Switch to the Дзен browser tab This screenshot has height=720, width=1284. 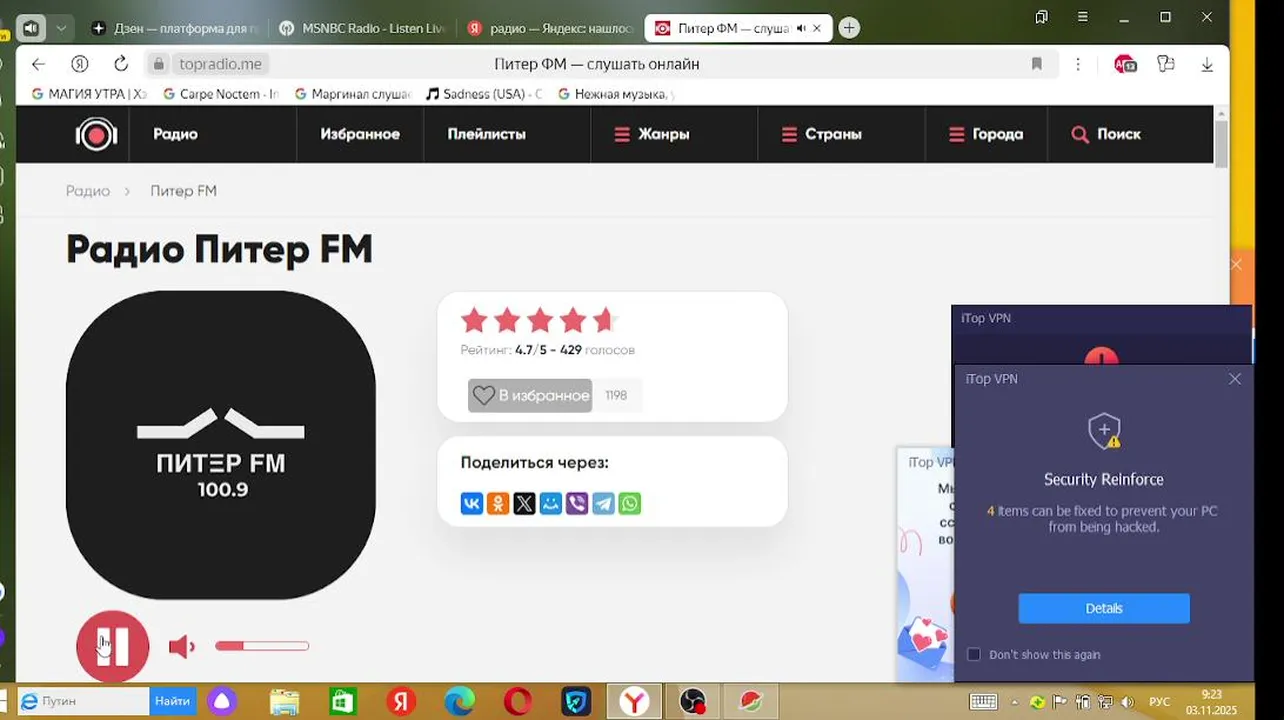177,28
